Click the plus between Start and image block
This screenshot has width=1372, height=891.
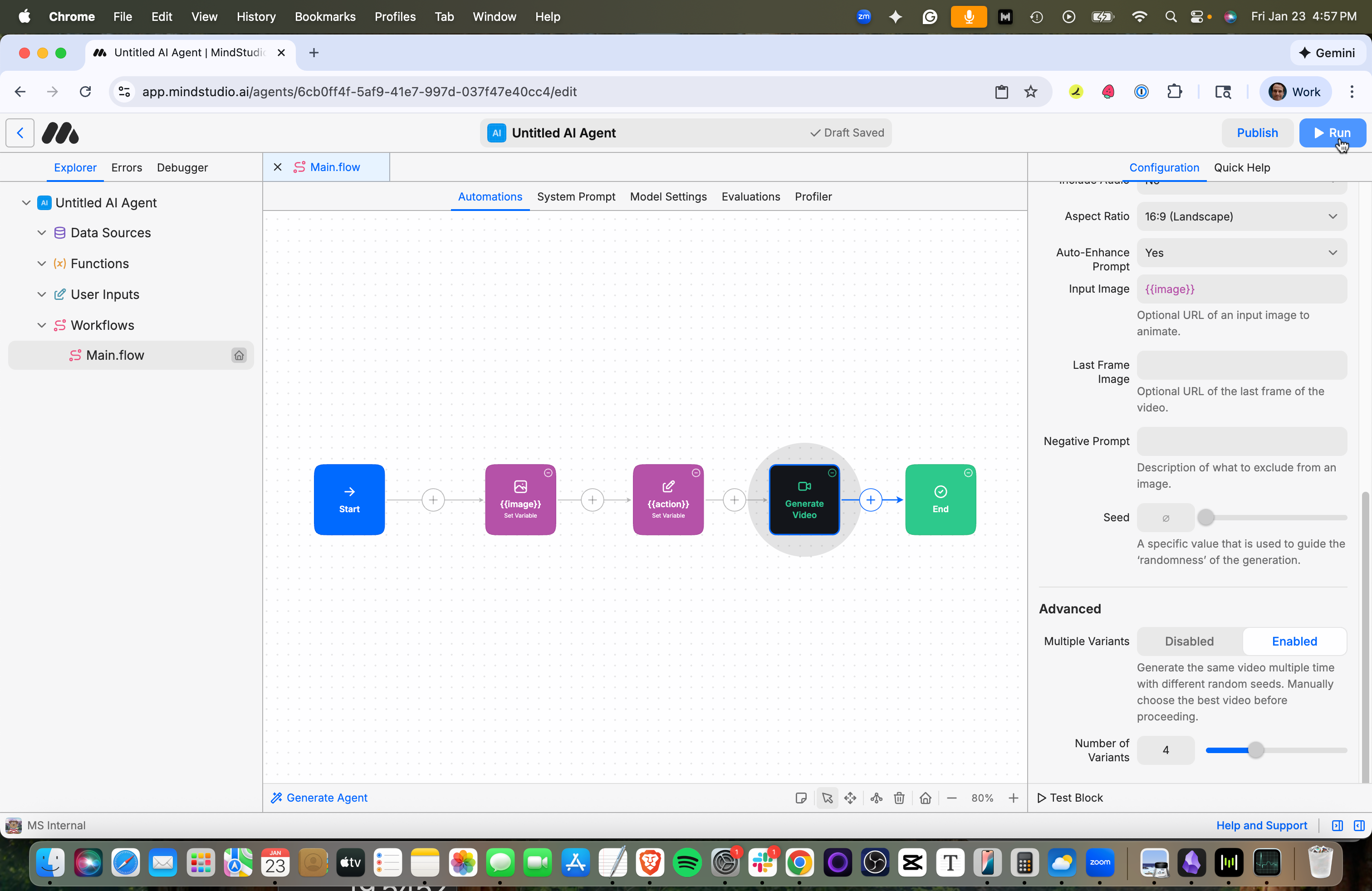coord(433,499)
